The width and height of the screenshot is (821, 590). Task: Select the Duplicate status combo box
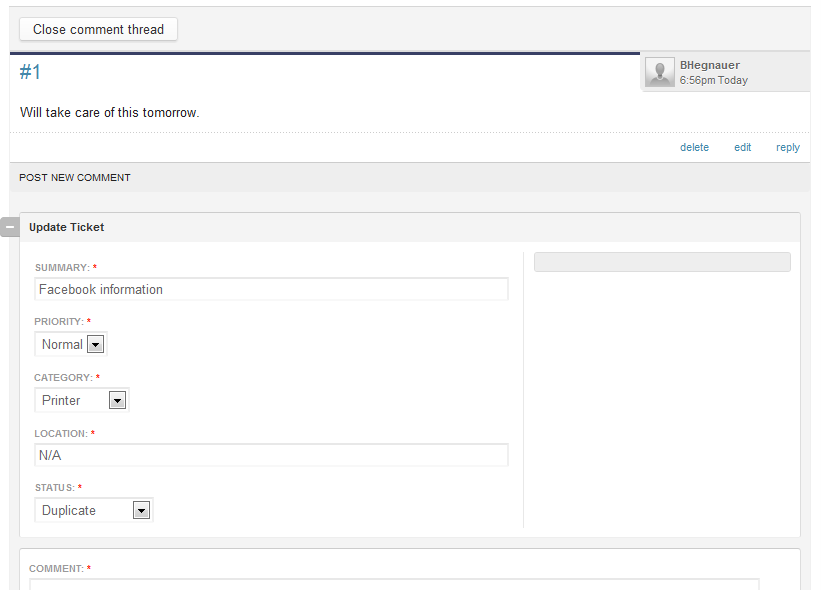pos(94,510)
